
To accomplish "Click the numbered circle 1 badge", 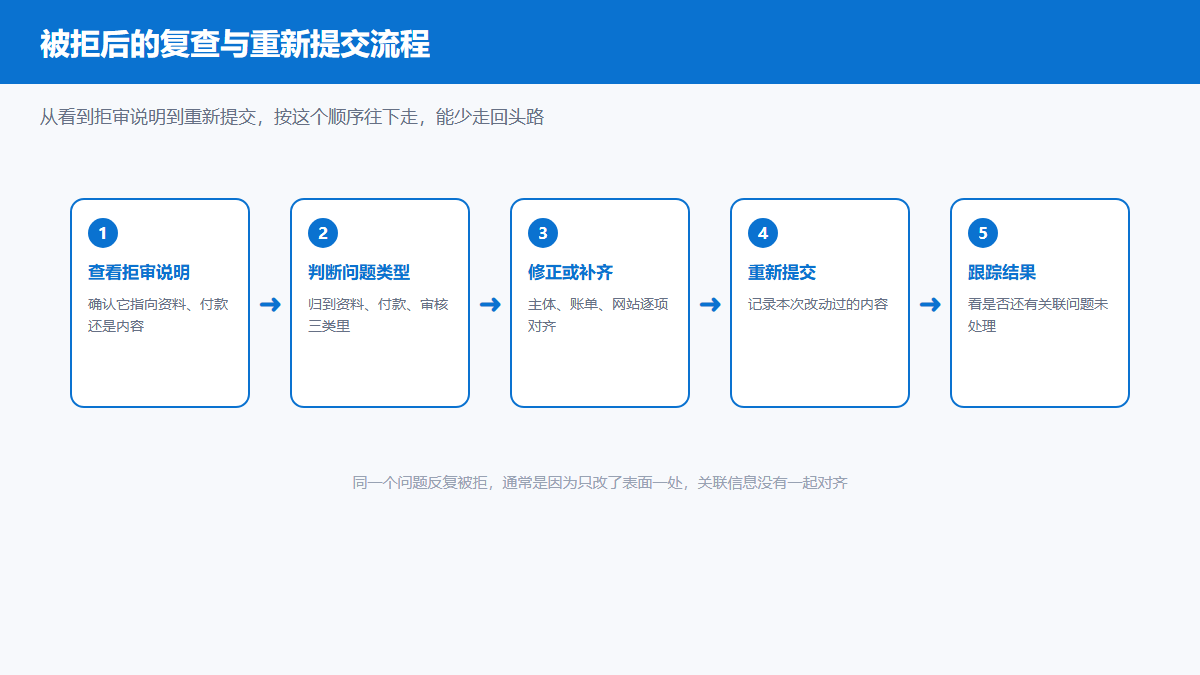I will coord(103,233).
